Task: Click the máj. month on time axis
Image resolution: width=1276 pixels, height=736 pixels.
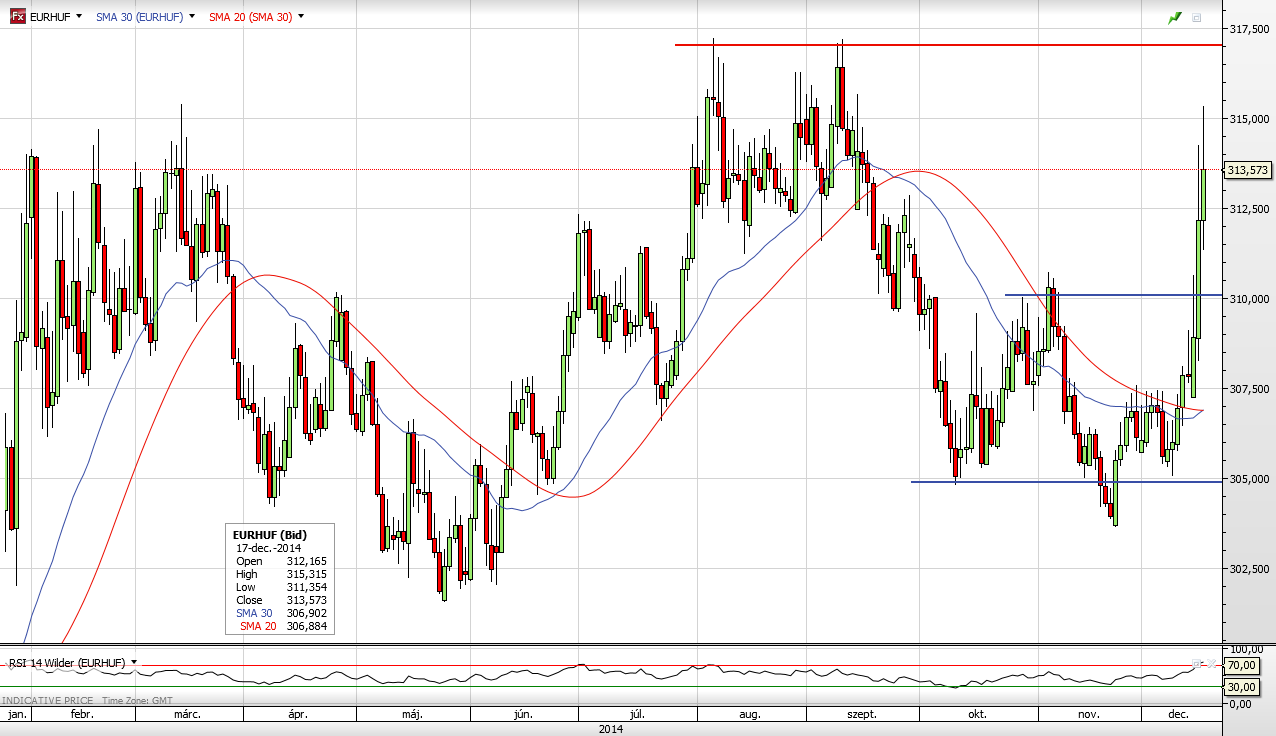Action: click(x=413, y=715)
